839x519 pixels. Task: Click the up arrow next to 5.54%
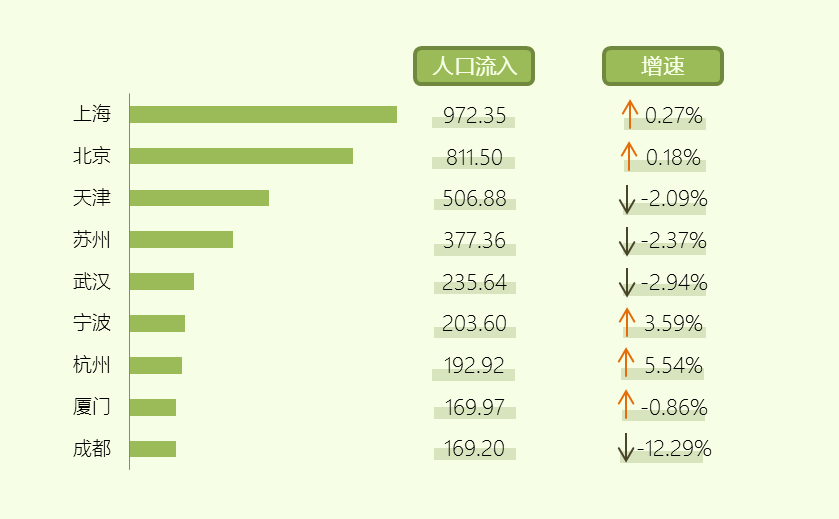tap(626, 362)
